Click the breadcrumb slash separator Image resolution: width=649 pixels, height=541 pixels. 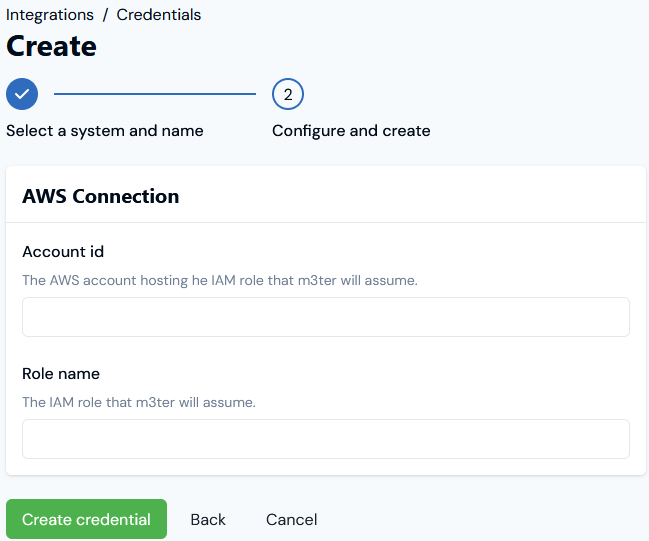coord(105,15)
